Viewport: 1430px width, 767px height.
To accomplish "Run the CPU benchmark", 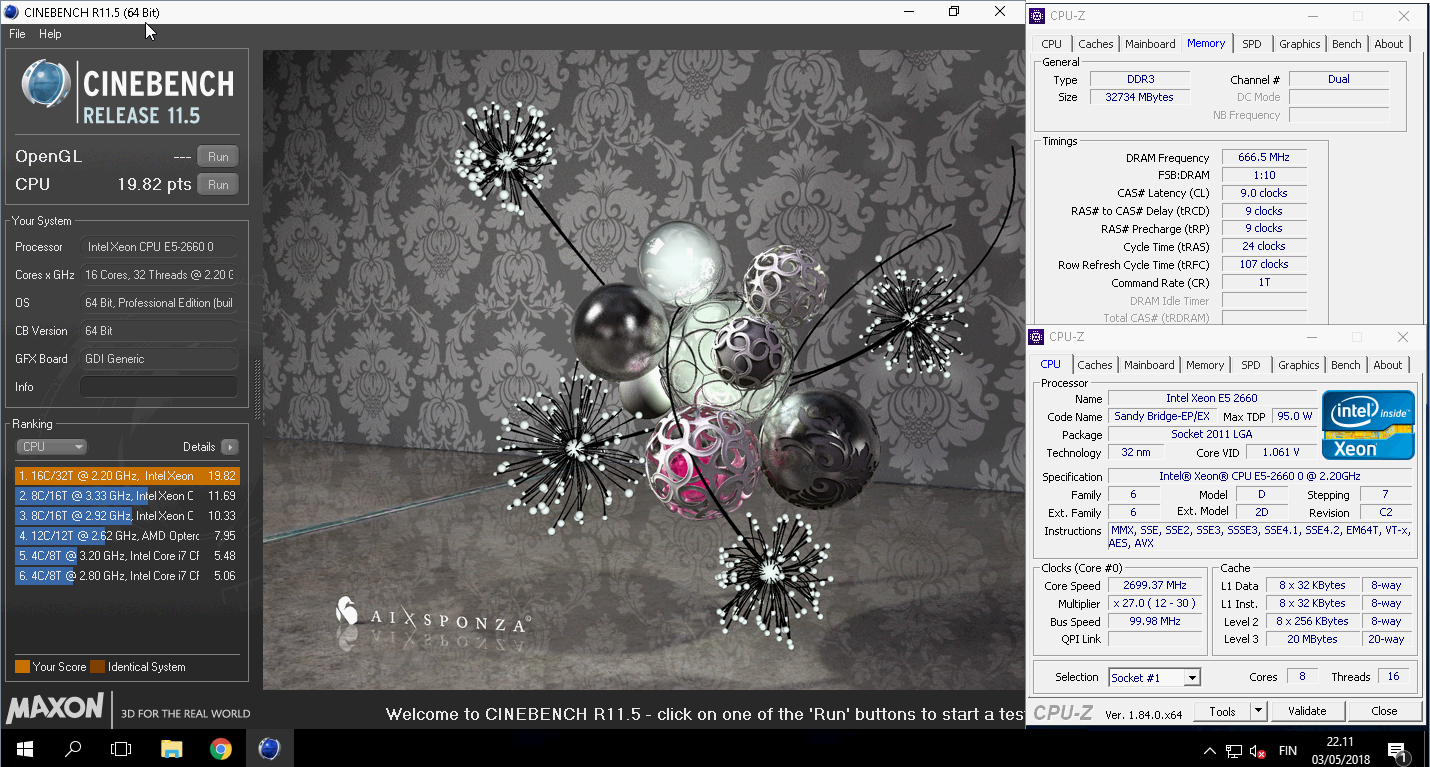I will (218, 184).
